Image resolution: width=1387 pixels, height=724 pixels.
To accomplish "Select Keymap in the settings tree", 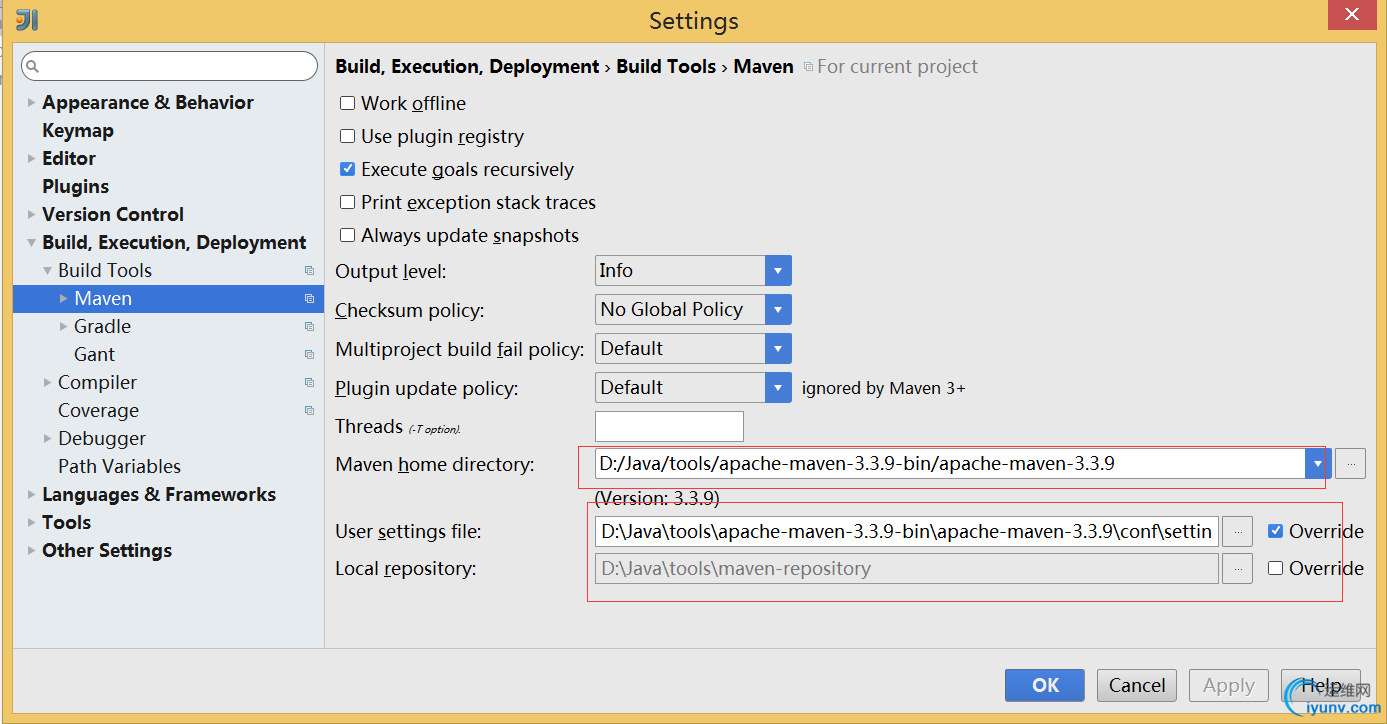I will (x=78, y=131).
